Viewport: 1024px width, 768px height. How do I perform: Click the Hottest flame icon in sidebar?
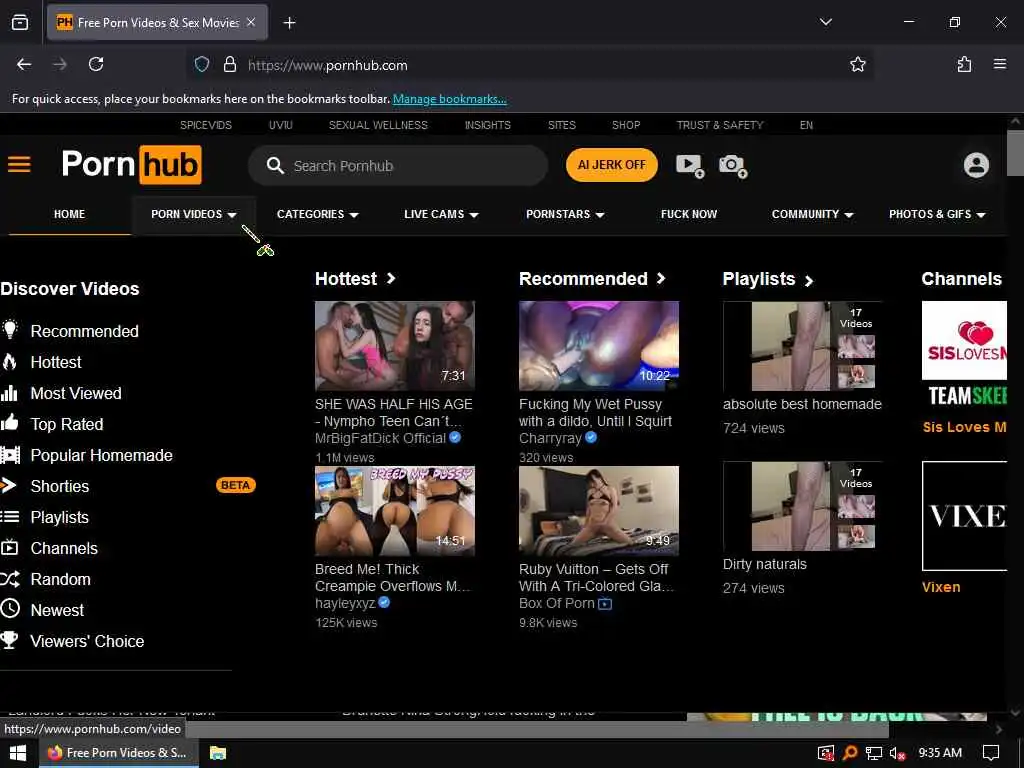[x=9, y=361]
